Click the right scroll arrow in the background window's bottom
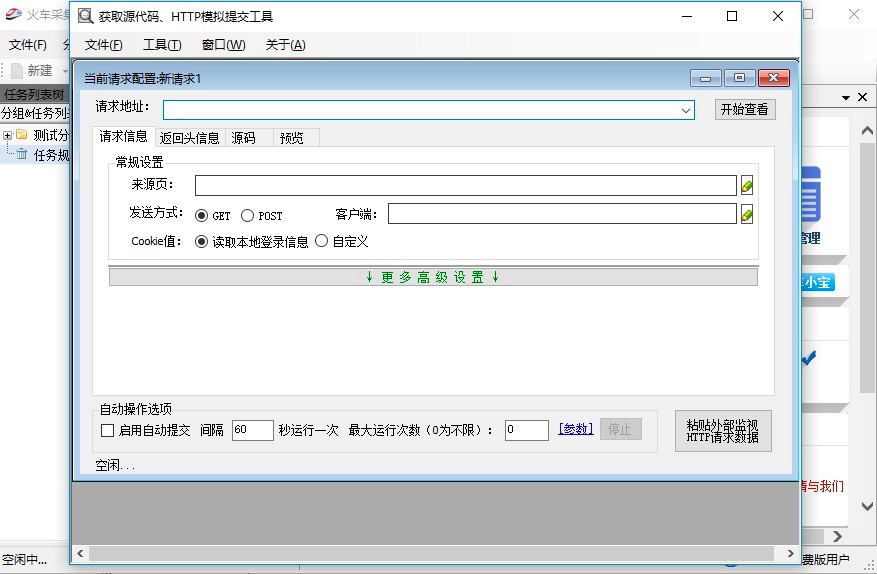This screenshot has height=574, width=877. click(x=837, y=537)
